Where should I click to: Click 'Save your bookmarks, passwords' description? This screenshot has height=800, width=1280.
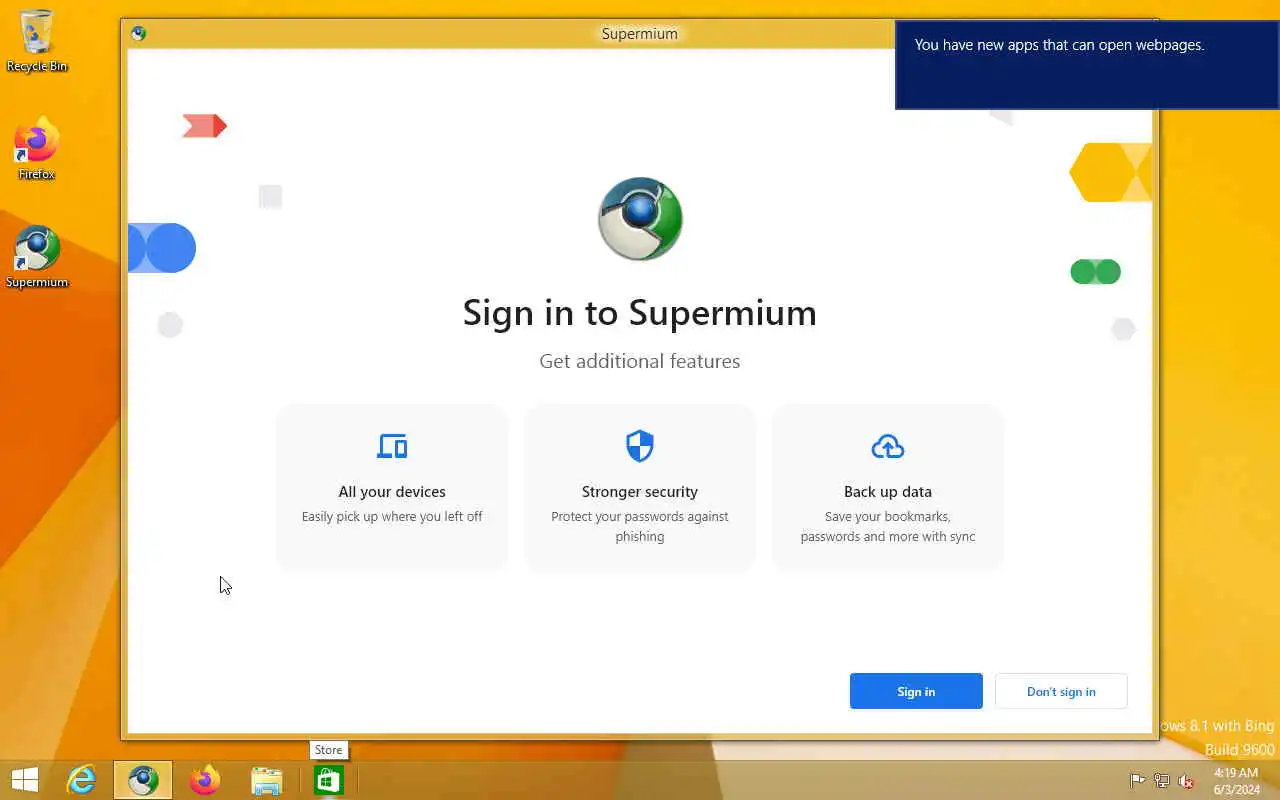click(x=888, y=527)
